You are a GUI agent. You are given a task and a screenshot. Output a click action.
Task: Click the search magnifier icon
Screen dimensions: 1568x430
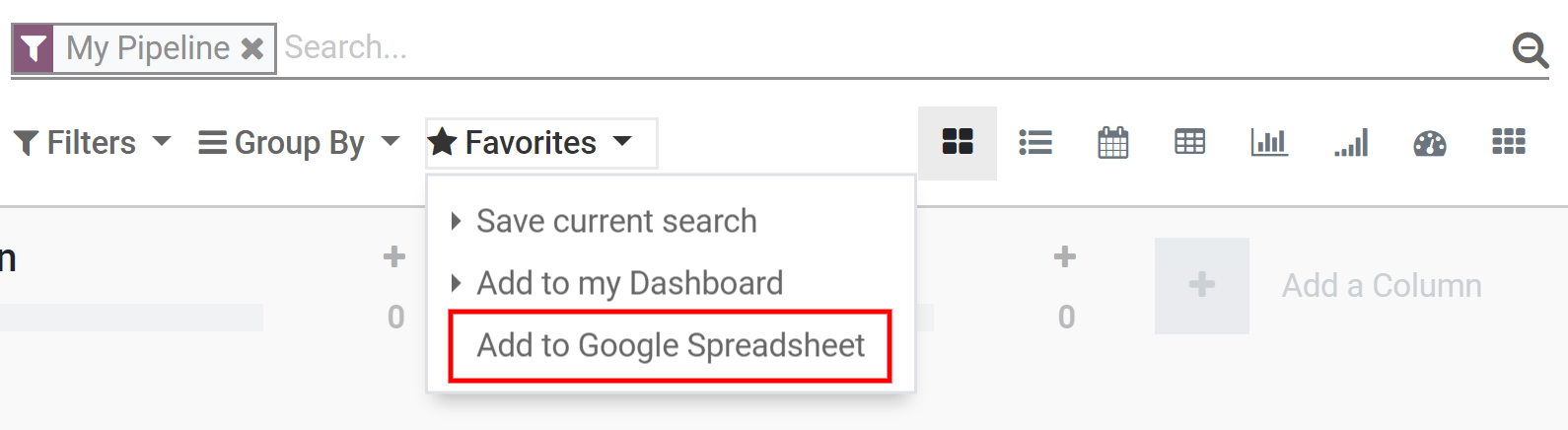coord(1531,48)
